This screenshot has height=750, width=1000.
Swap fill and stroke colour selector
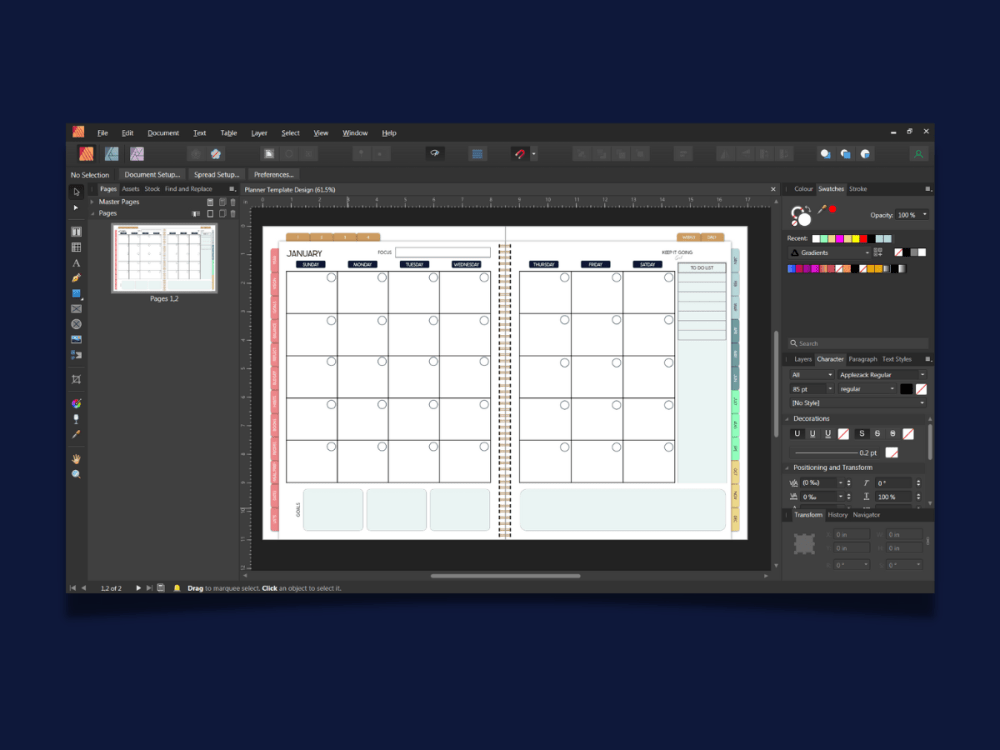pyautogui.click(x=806, y=208)
